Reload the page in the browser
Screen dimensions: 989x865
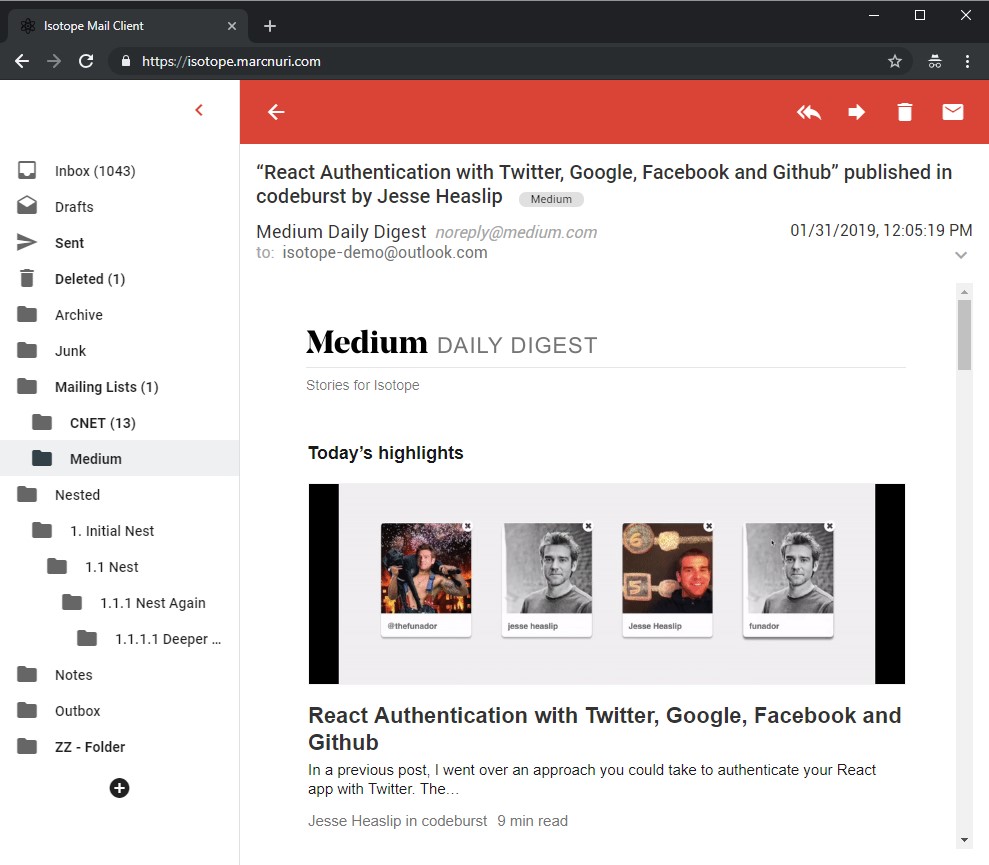pyautogui.click(x=86, y=61)
